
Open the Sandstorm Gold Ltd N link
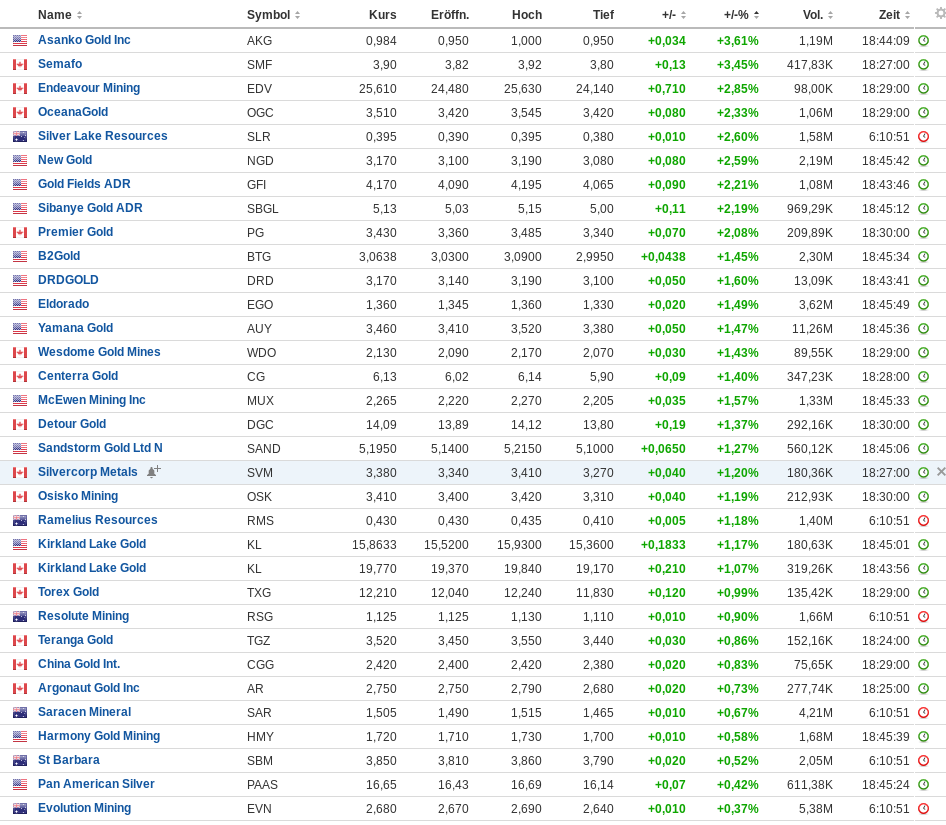[x=100, y=448]
